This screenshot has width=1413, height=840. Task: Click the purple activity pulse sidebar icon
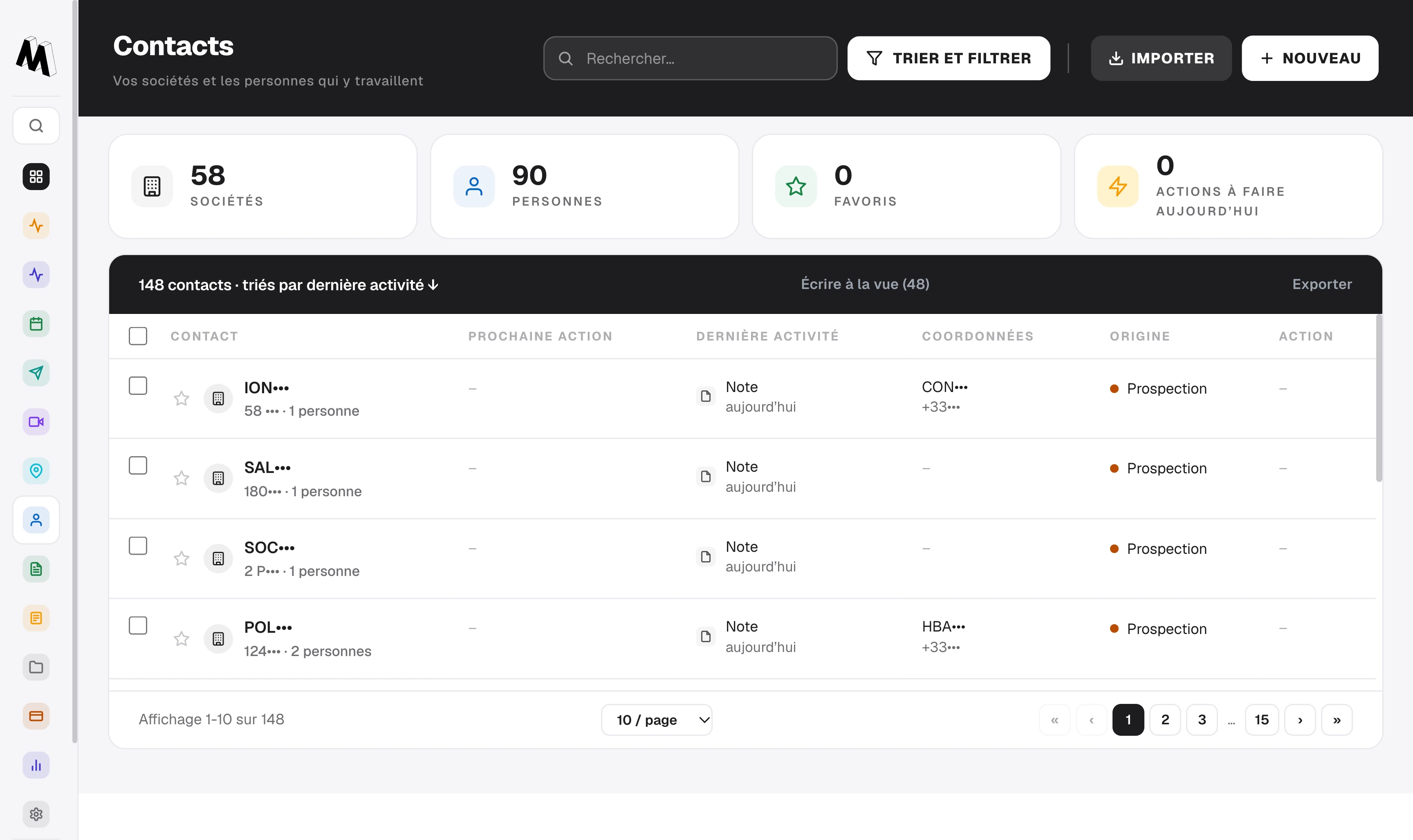click(x=36, y=275)
